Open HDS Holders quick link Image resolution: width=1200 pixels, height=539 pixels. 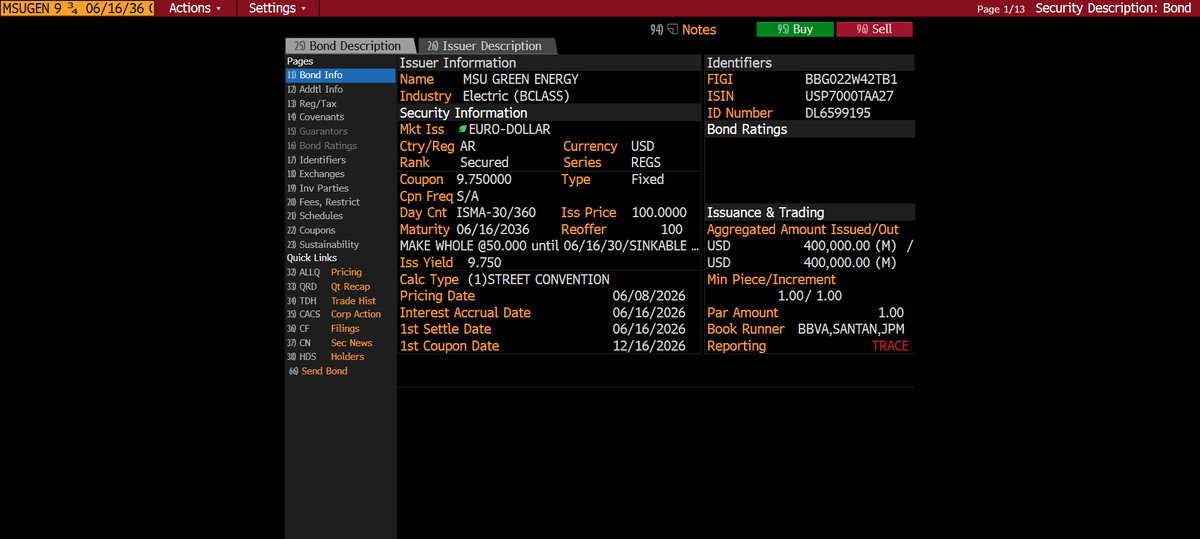click(x=326, y=356)
